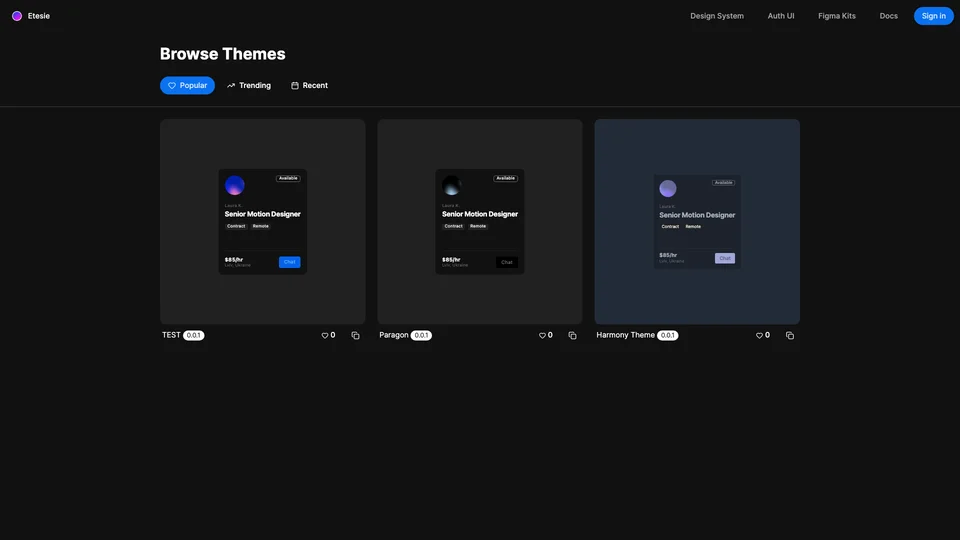Click the Available badge in TEST preview
The width and height of the screenshot is (960, 540).
pos(288,178)
